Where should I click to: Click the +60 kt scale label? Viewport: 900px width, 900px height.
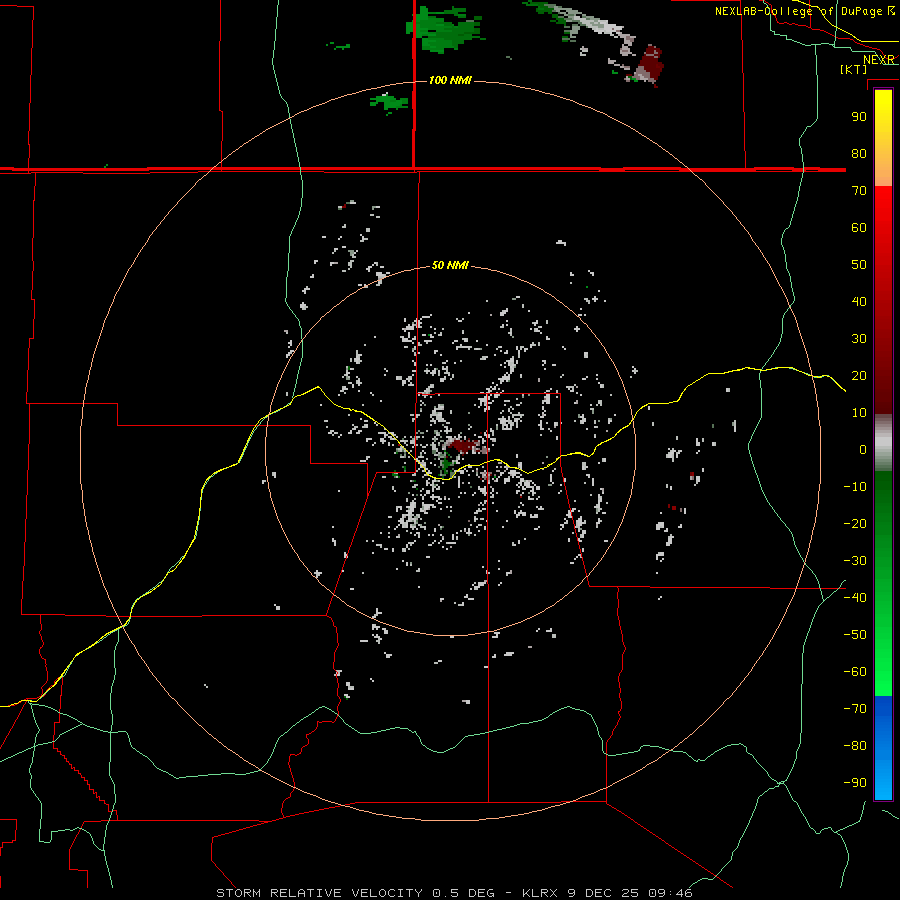859,228
